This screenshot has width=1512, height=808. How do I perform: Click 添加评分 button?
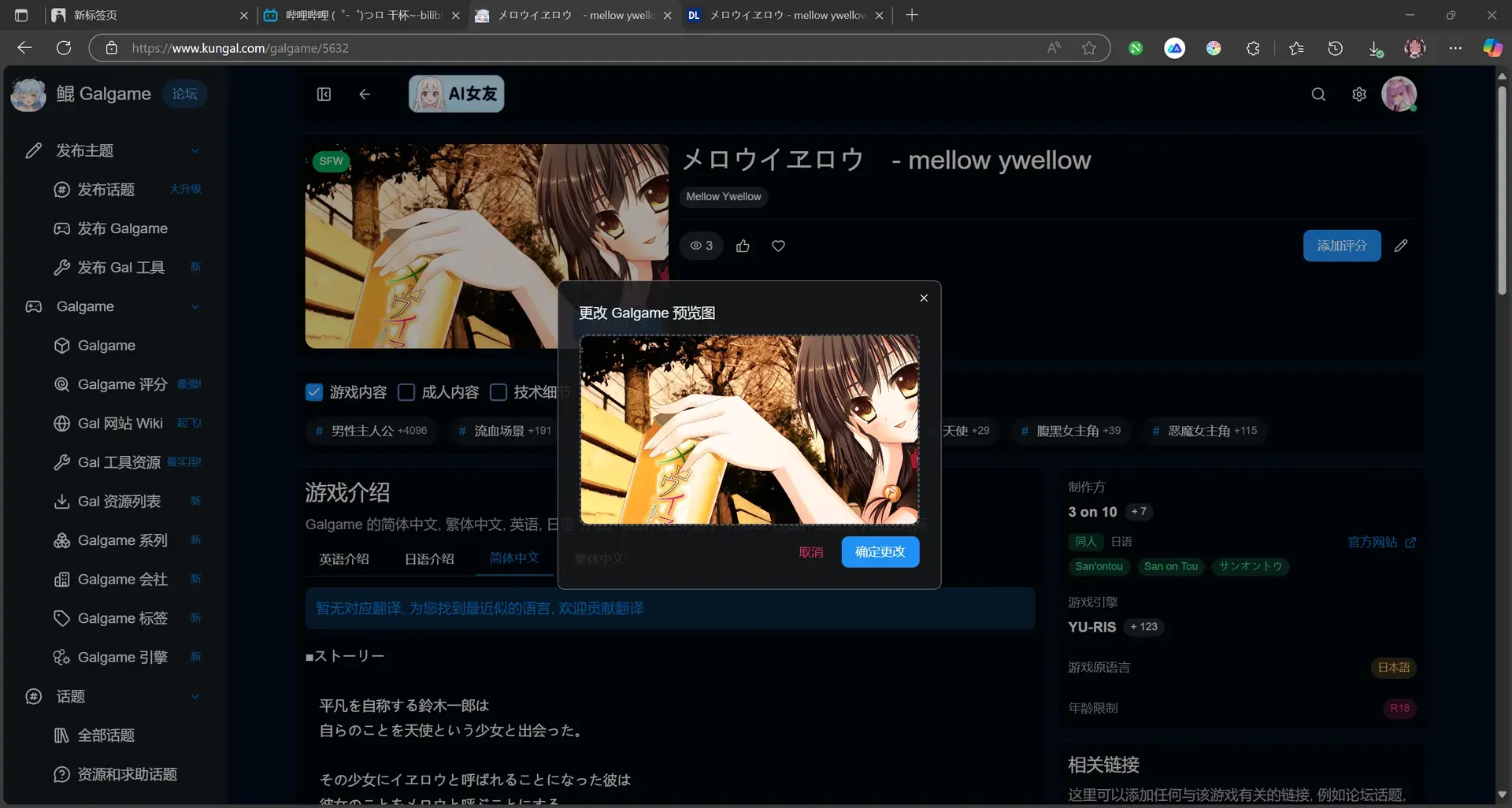1342,246
